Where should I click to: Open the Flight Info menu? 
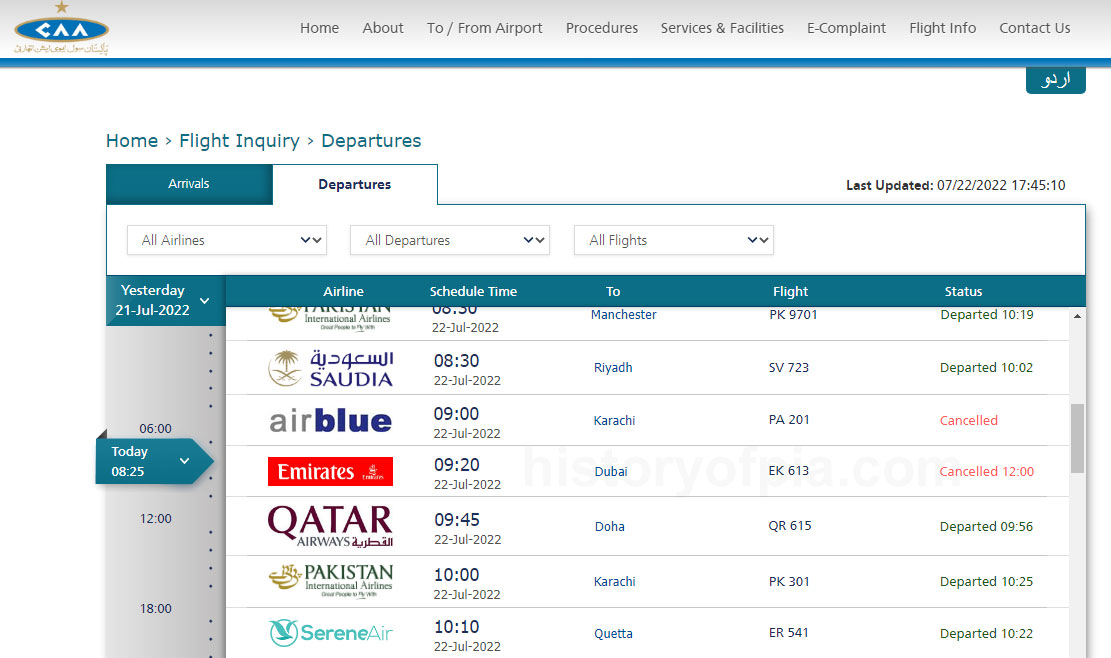[x=942, y=28]
